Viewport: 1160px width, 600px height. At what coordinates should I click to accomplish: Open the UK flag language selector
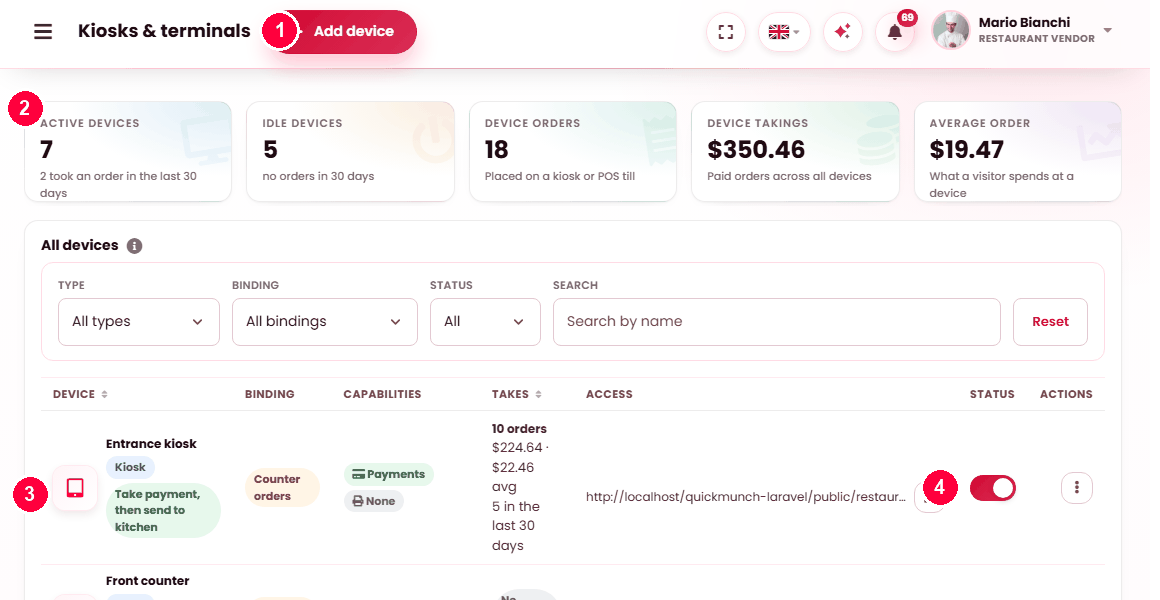coord(784,32)
